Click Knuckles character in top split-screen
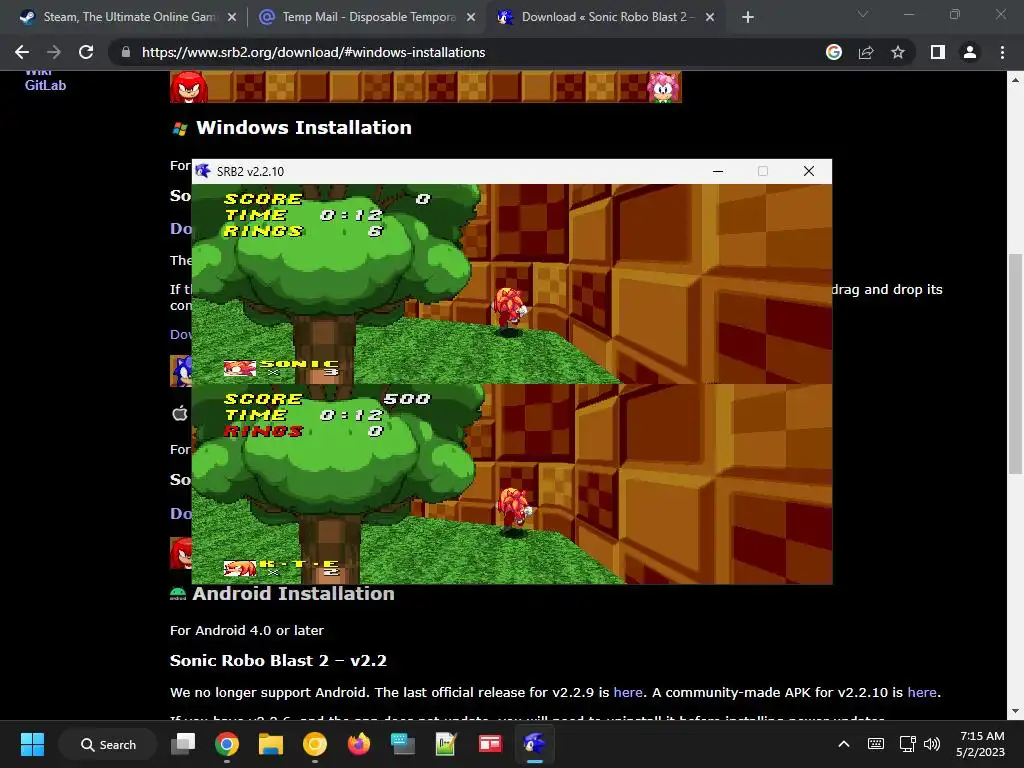 coord(509,308)
